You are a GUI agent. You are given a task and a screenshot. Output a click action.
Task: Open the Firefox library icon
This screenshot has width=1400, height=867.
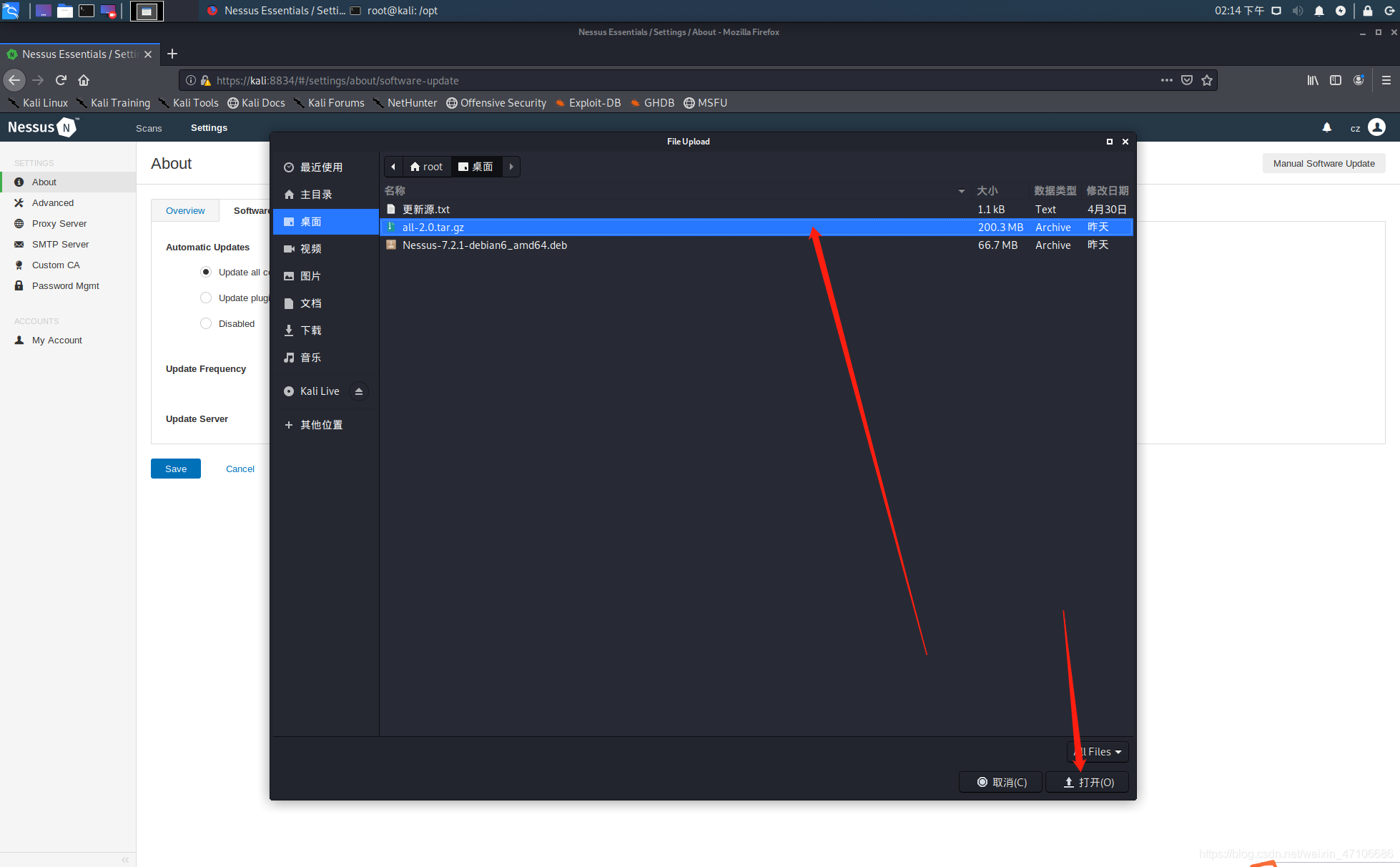[x=1313, y=80]
